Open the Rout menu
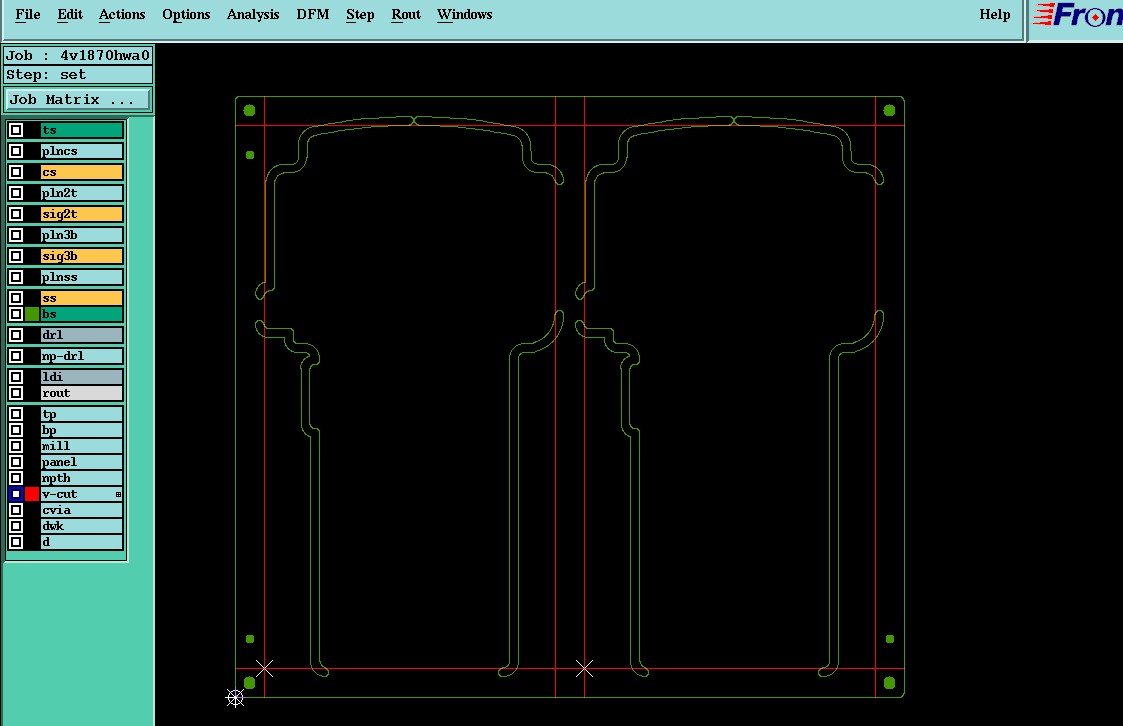1123x726 pixels. click(406, 14)
